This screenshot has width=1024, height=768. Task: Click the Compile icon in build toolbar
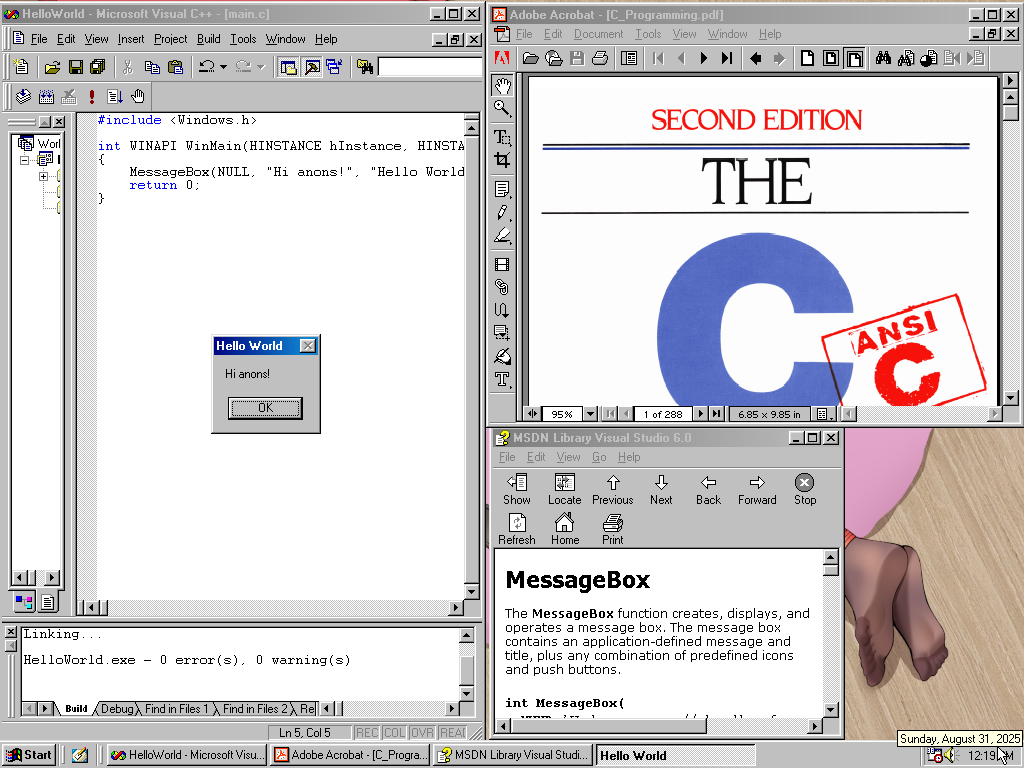[x=24, y=97]
